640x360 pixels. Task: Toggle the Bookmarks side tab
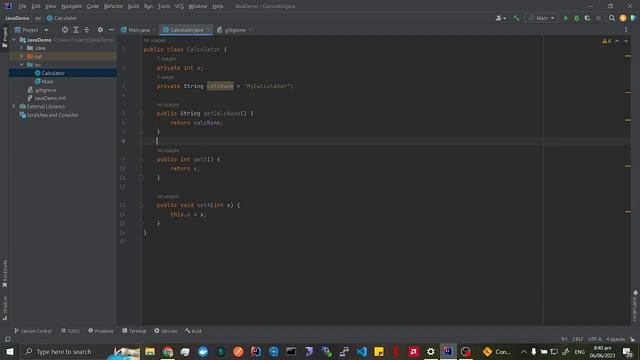pos(4,273)
